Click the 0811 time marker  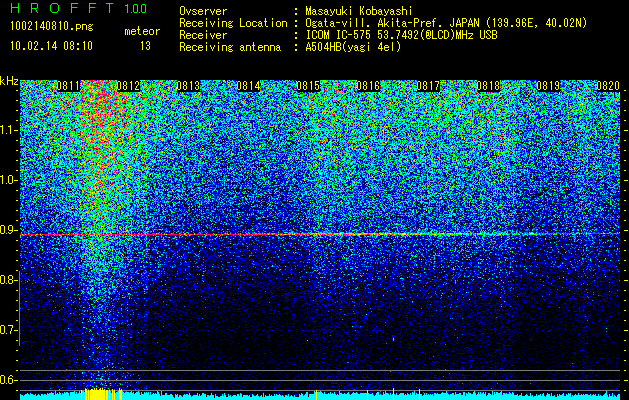click(x=68, y=86)
